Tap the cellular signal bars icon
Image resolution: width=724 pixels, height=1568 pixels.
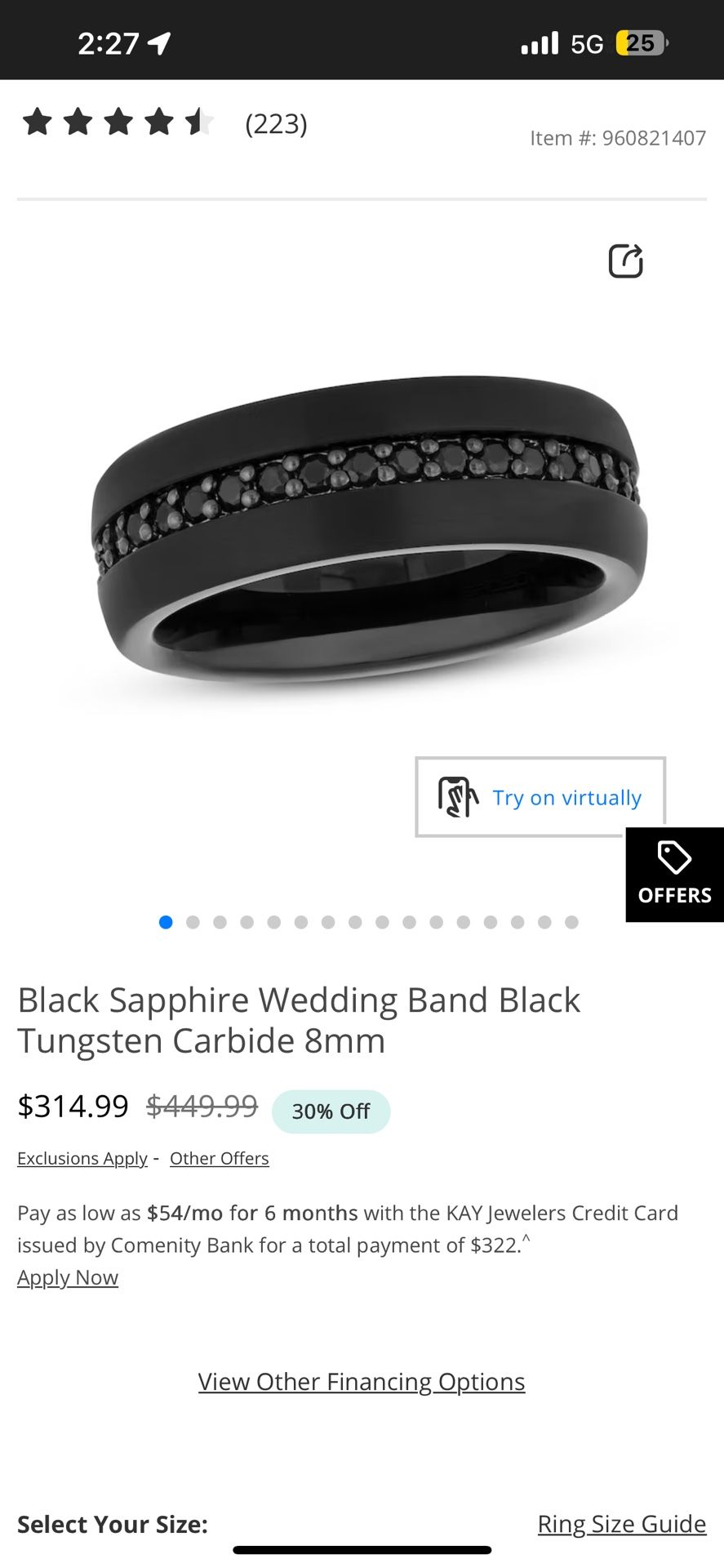pyautogui.click(x=540, y=43)
